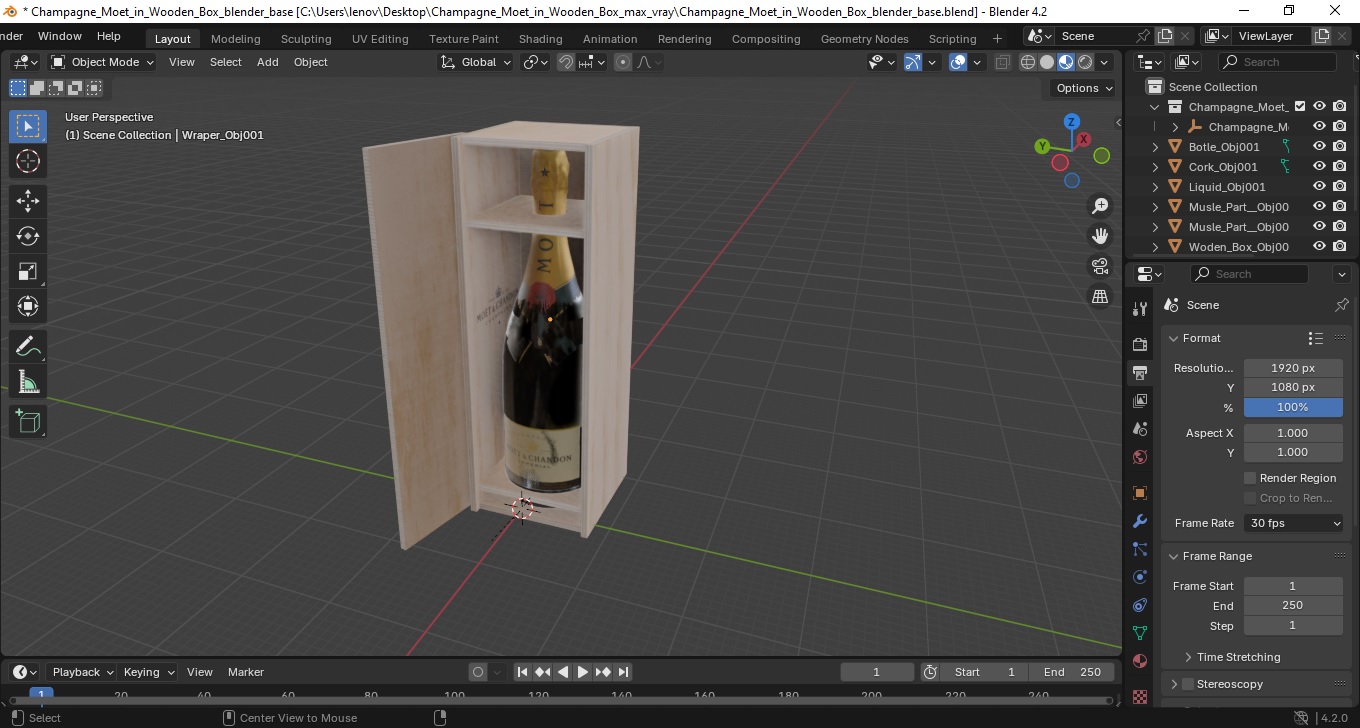The height and width of the screenshot is (728, 1360).
Task: Open the World properties tab
Action: click(x=1140, y=457)
